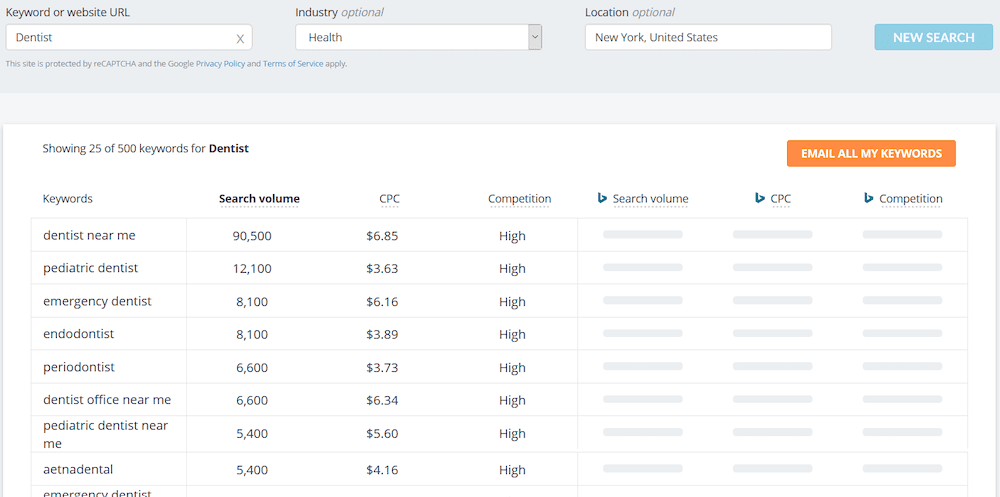
Task: Click the Bing icon beside CPC header
Action: pos(760,198)
